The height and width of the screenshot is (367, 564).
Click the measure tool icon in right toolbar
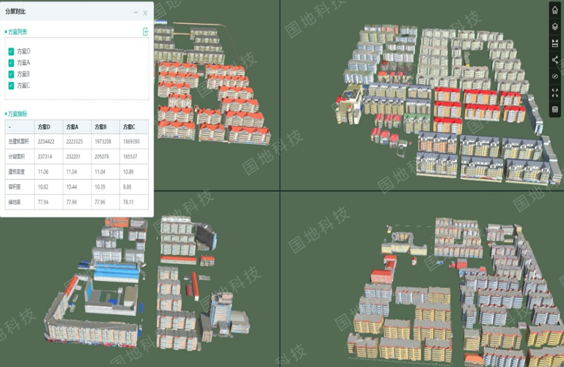coord(555,43)
